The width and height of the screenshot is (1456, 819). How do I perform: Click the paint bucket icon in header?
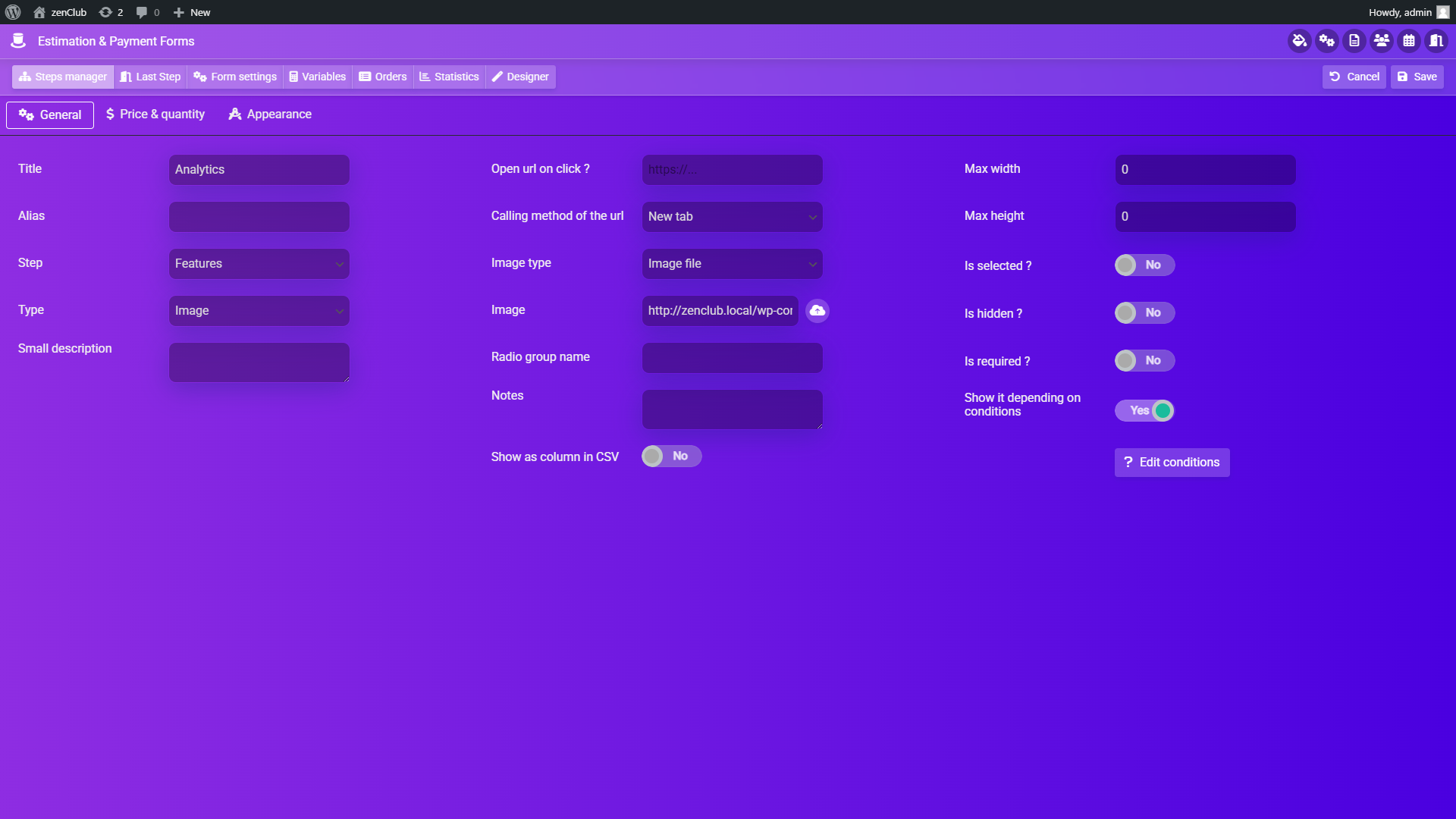[1300, 41]
